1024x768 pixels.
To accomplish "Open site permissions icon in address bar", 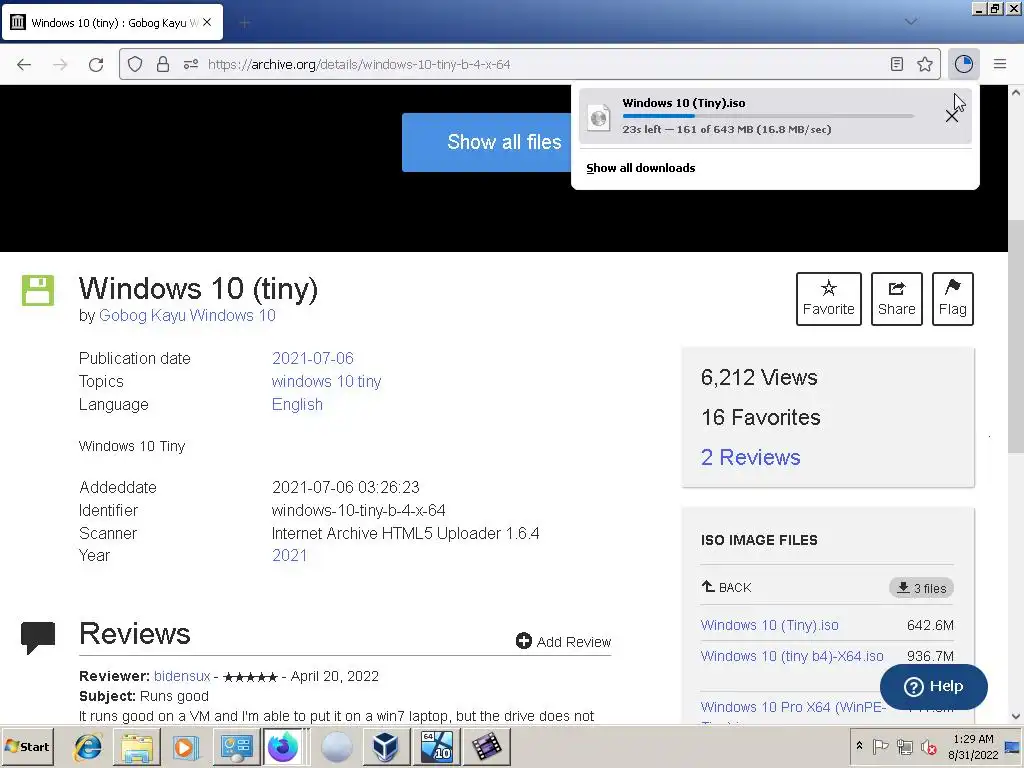I will click(x=191, y=64).
